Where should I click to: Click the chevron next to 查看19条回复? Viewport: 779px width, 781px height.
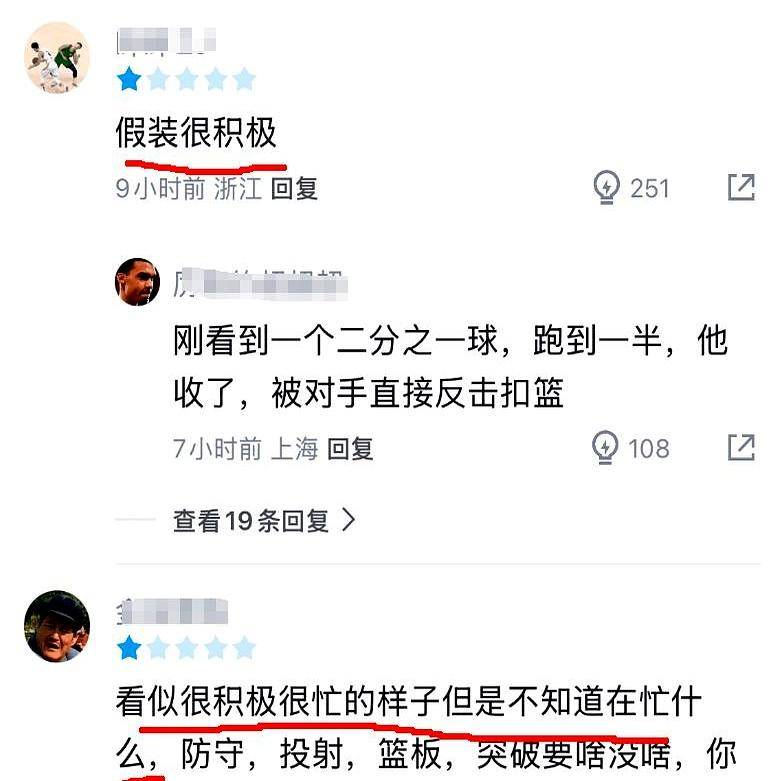click(x=349, y=520)
